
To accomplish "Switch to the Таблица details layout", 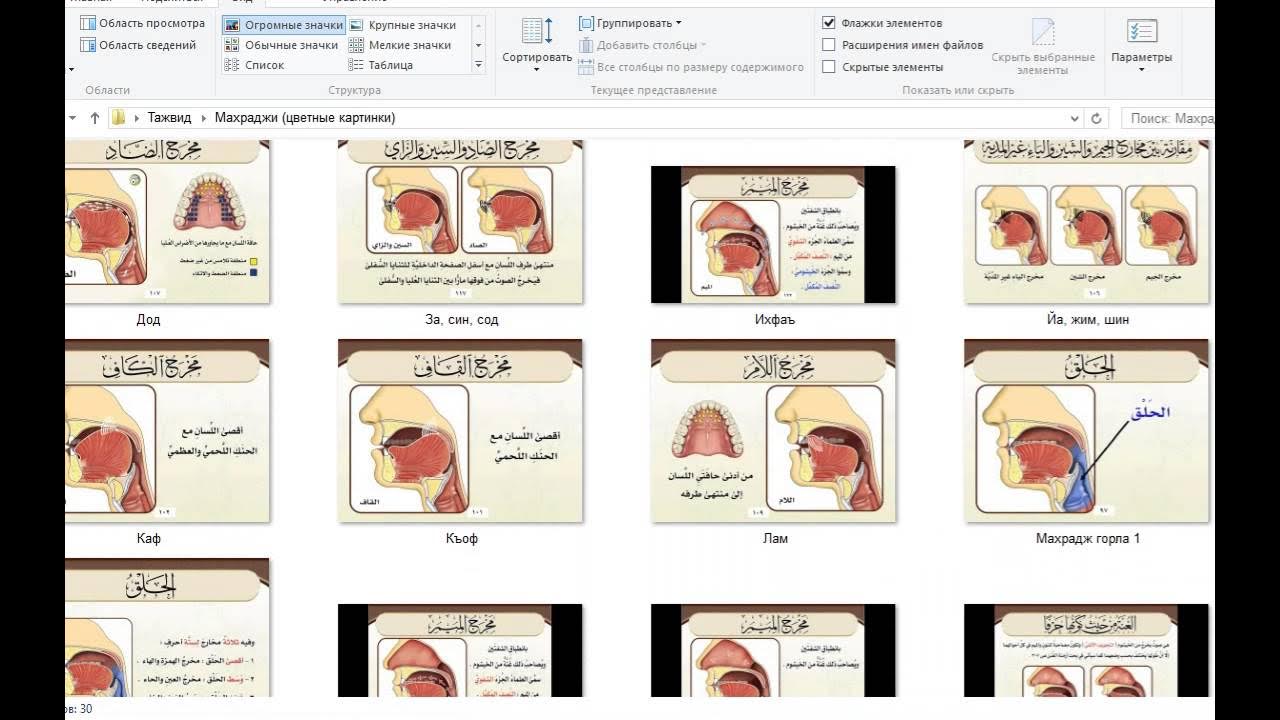I will click(381, 65).
